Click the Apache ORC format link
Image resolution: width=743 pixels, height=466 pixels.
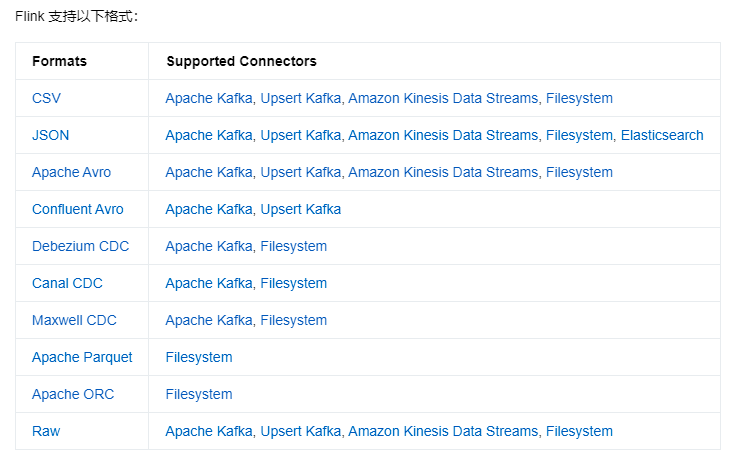[x=73, y=394]
